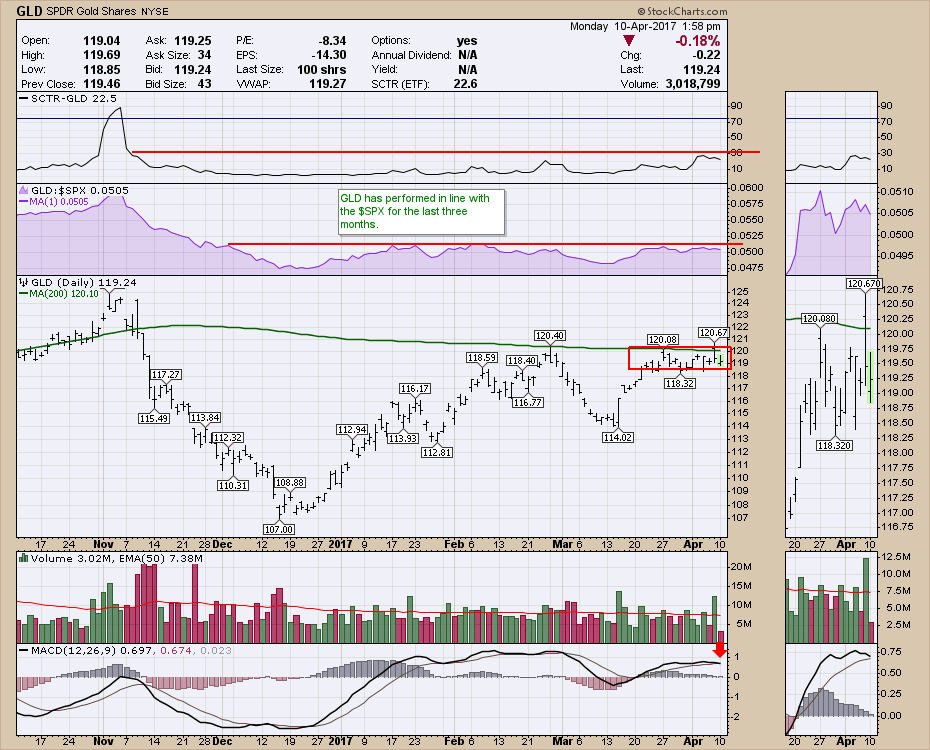
Task: Click the 120.67 price label in main chart
Action: click(713, 333)
